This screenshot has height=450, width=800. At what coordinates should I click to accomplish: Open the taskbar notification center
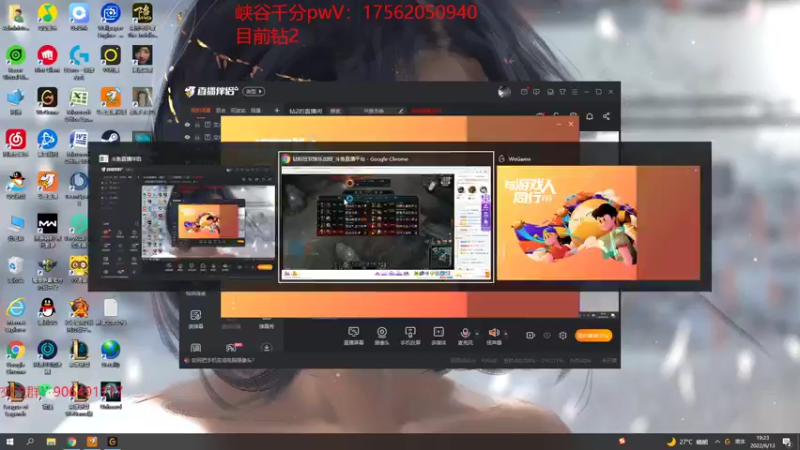point(787,441)
